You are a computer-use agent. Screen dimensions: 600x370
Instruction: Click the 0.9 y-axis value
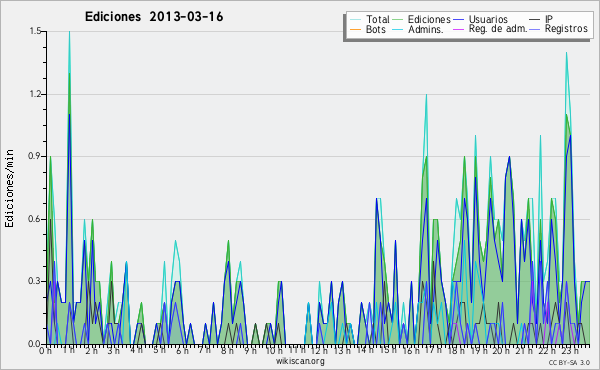[x=35, y=156]
